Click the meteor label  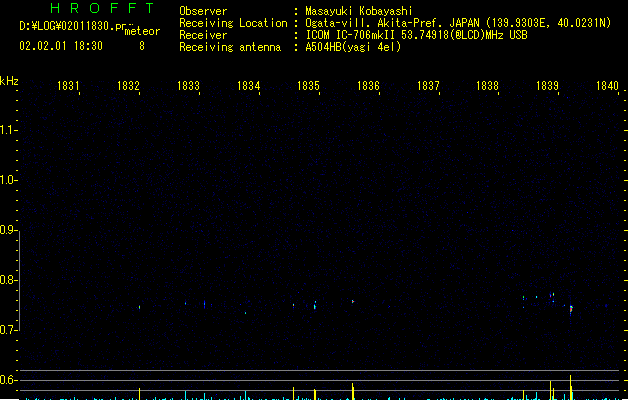point(142,31)
